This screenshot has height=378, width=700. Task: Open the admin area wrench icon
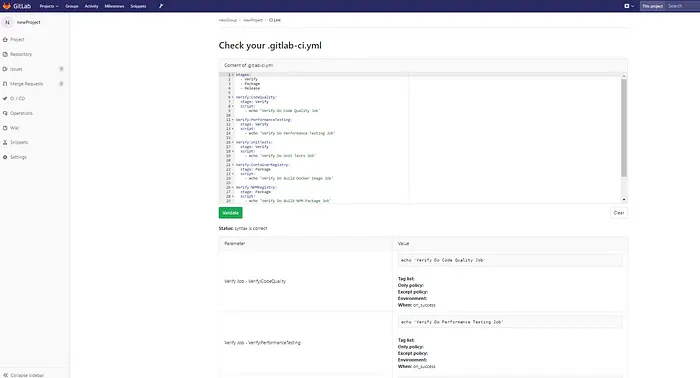coord(161,6)
